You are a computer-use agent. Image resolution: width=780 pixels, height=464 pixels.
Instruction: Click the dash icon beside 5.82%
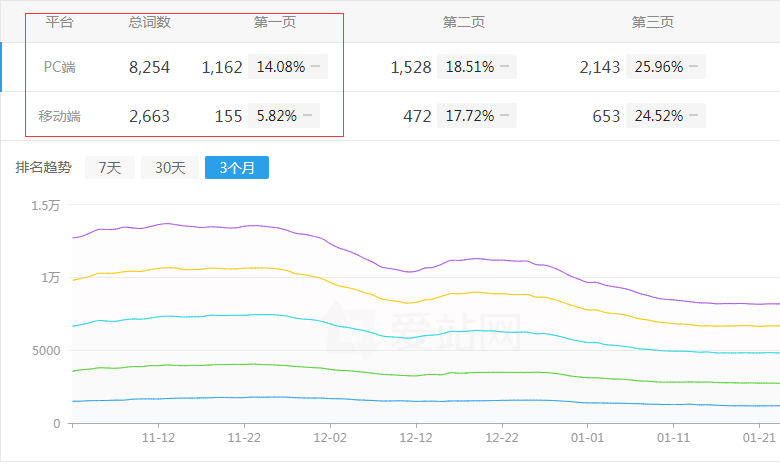[x=309, y=116]
